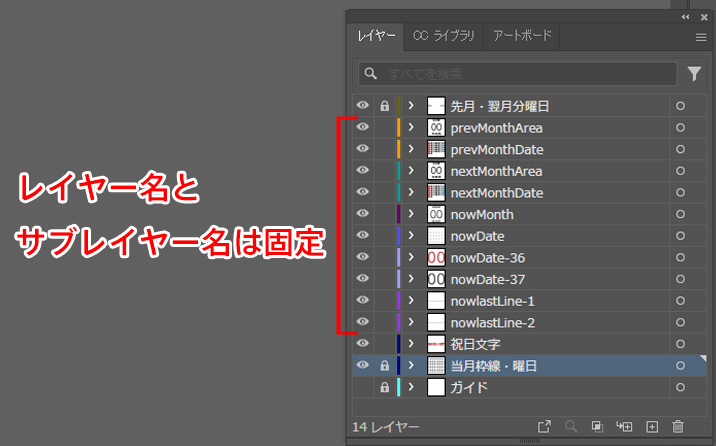The height and width of the screenshot is (446, 716).
Task: Select the prevMonthDate layer name
Action: 497,150
